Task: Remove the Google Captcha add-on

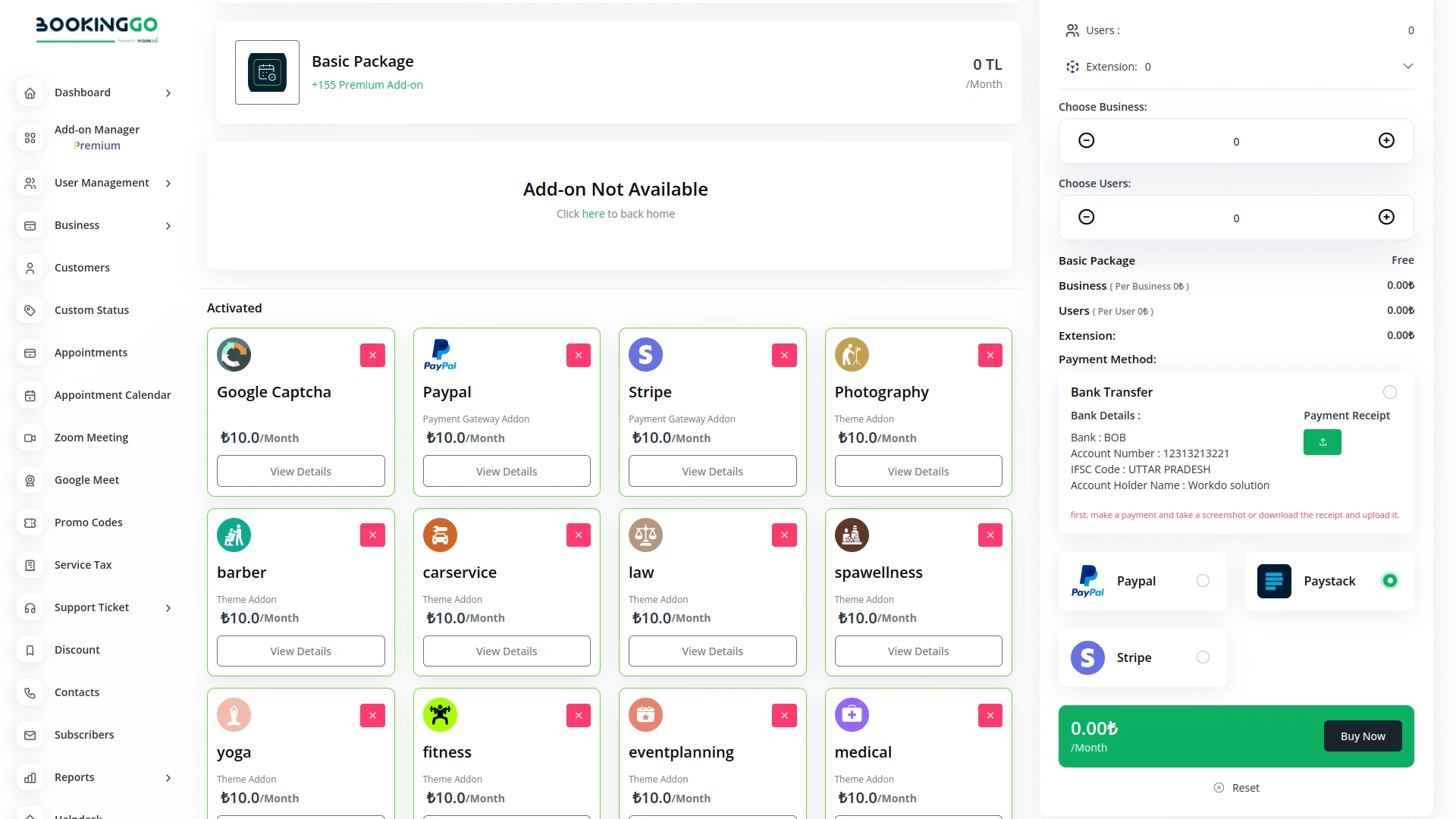Action: tap(372, 355)
